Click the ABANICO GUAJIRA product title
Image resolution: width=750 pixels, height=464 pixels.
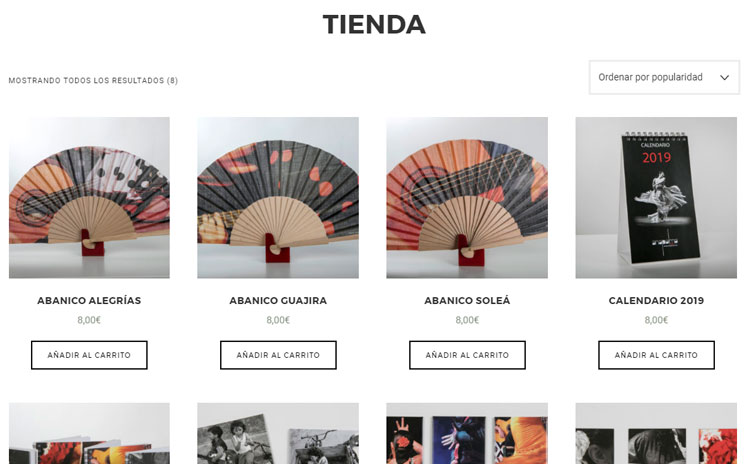(x=278, y=300)
